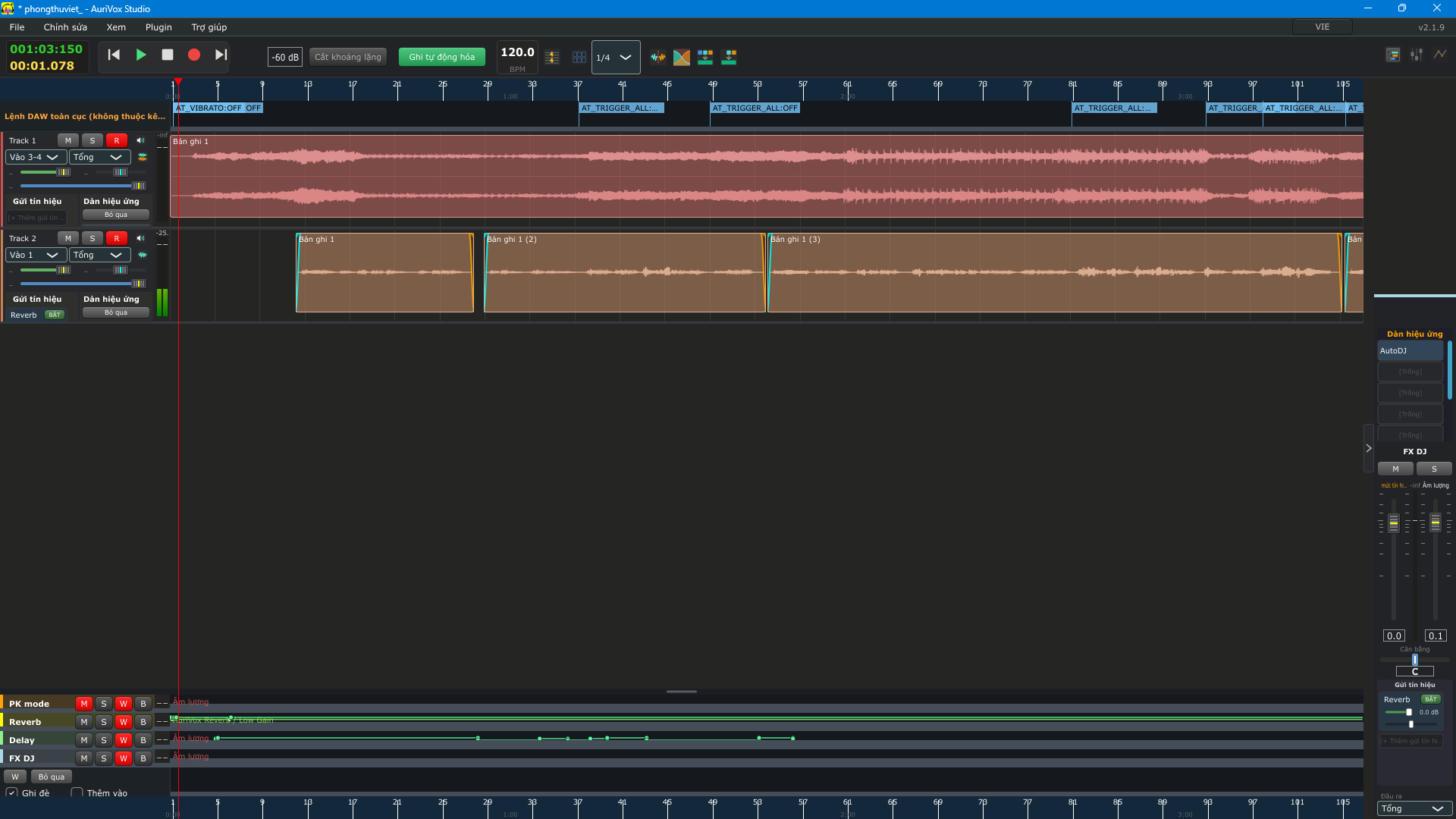Open the Plugin menu
This screenshot has height=819, width=1456.
point(158,27)
